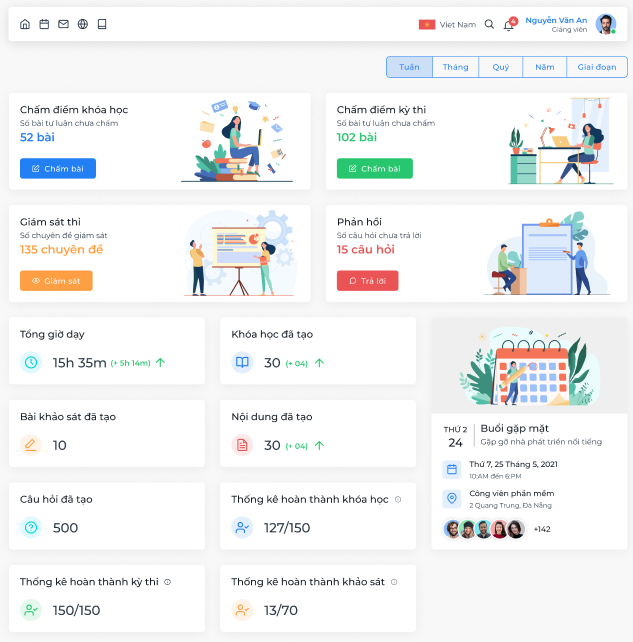633x642 pixels.
Task: Open the calendar icon in top bar
Action: pos(44,24)
